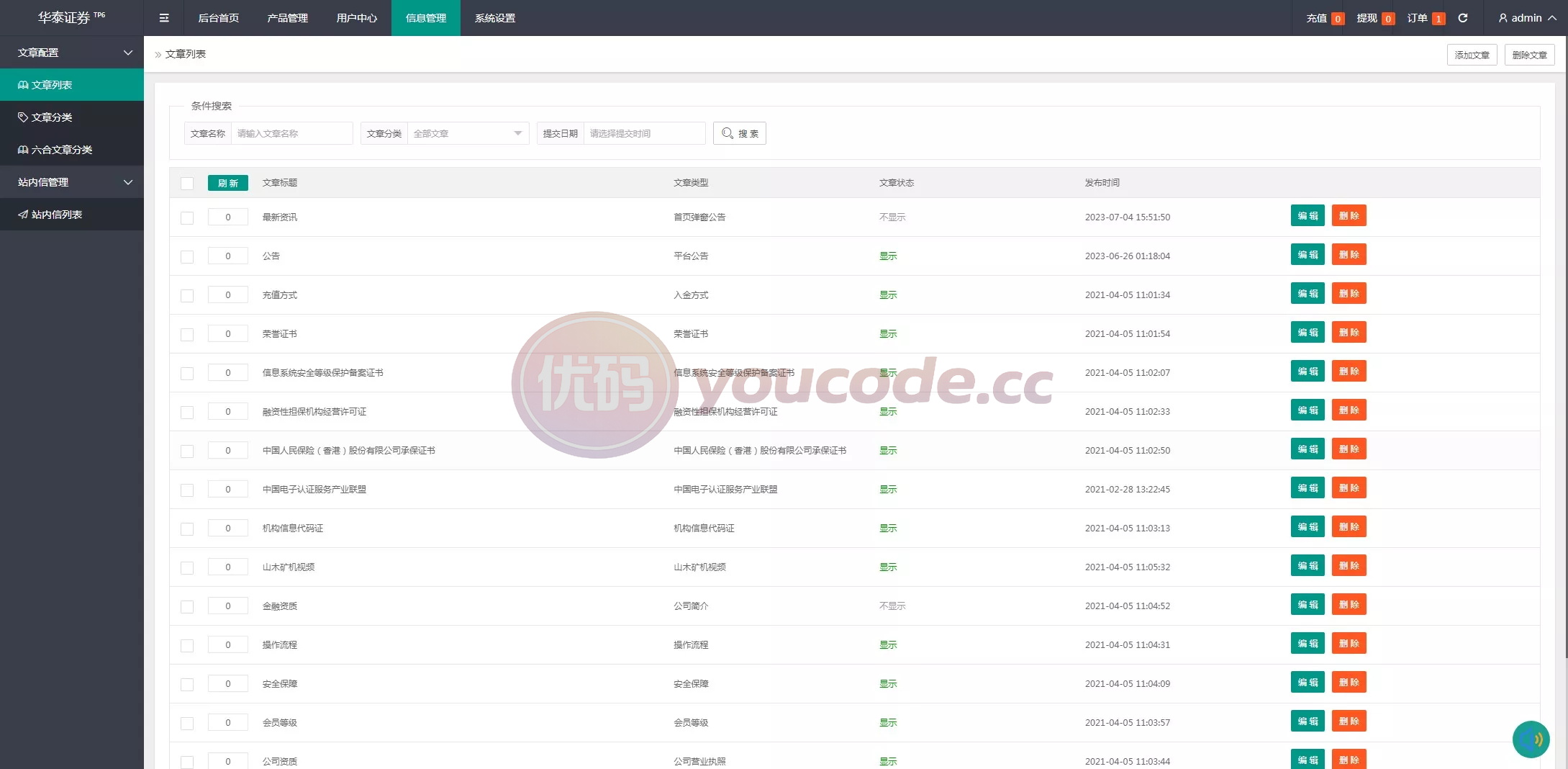Open 六合文章分类 book icon in sidebar

(23, 150)
